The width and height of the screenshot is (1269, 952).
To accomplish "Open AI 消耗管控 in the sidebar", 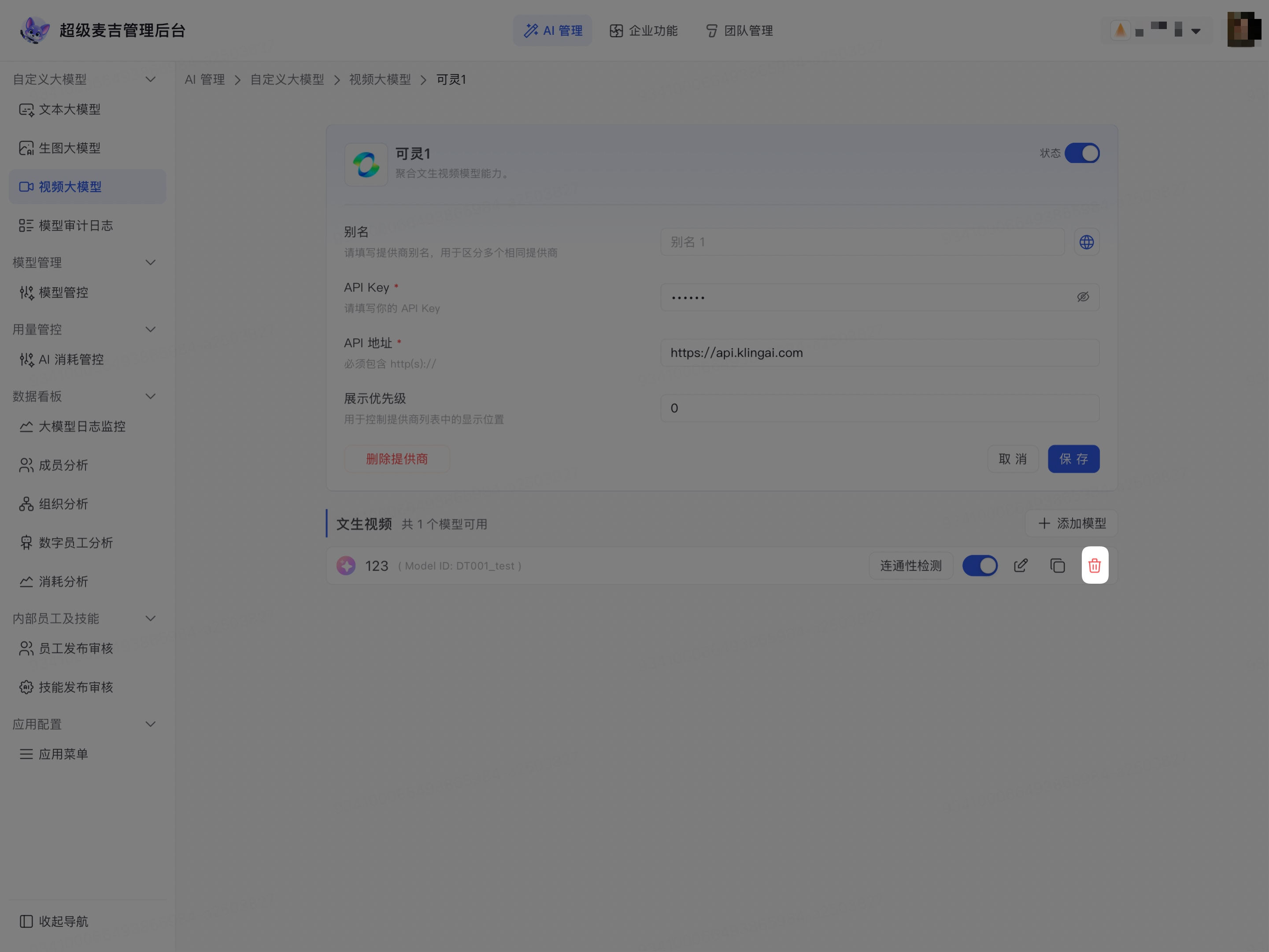I will 87,359.
